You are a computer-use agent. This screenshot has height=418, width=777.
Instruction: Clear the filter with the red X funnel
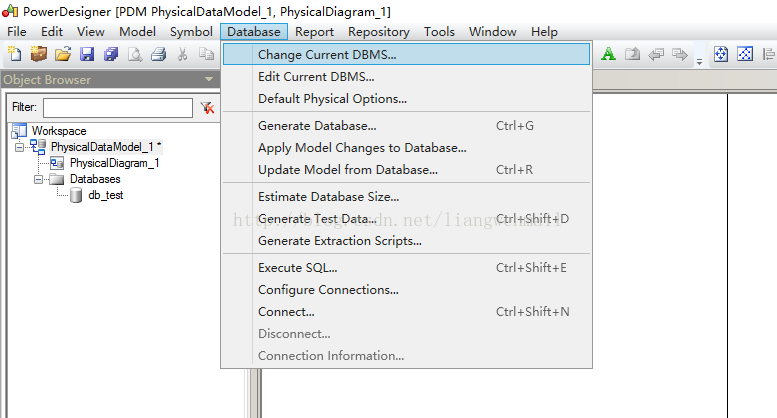click(207, 107)
